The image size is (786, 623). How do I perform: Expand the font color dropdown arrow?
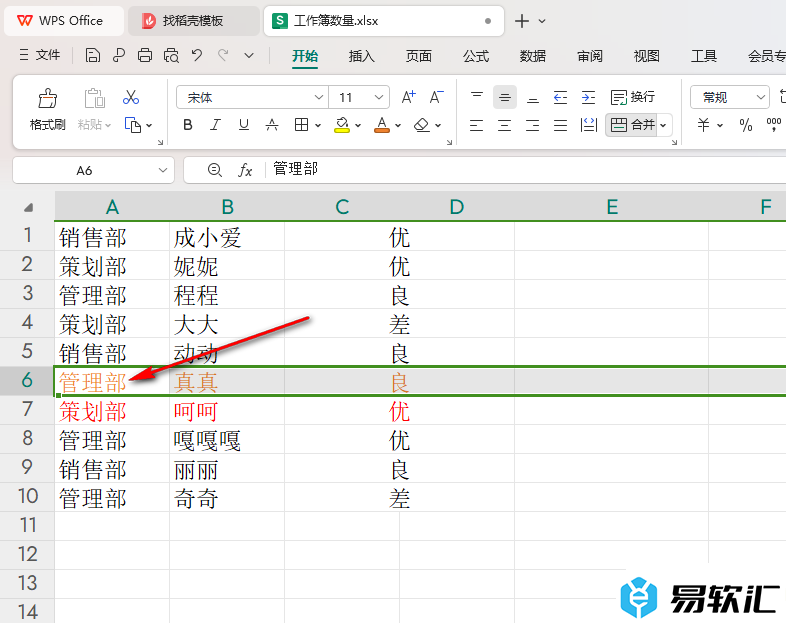point(398,125)
